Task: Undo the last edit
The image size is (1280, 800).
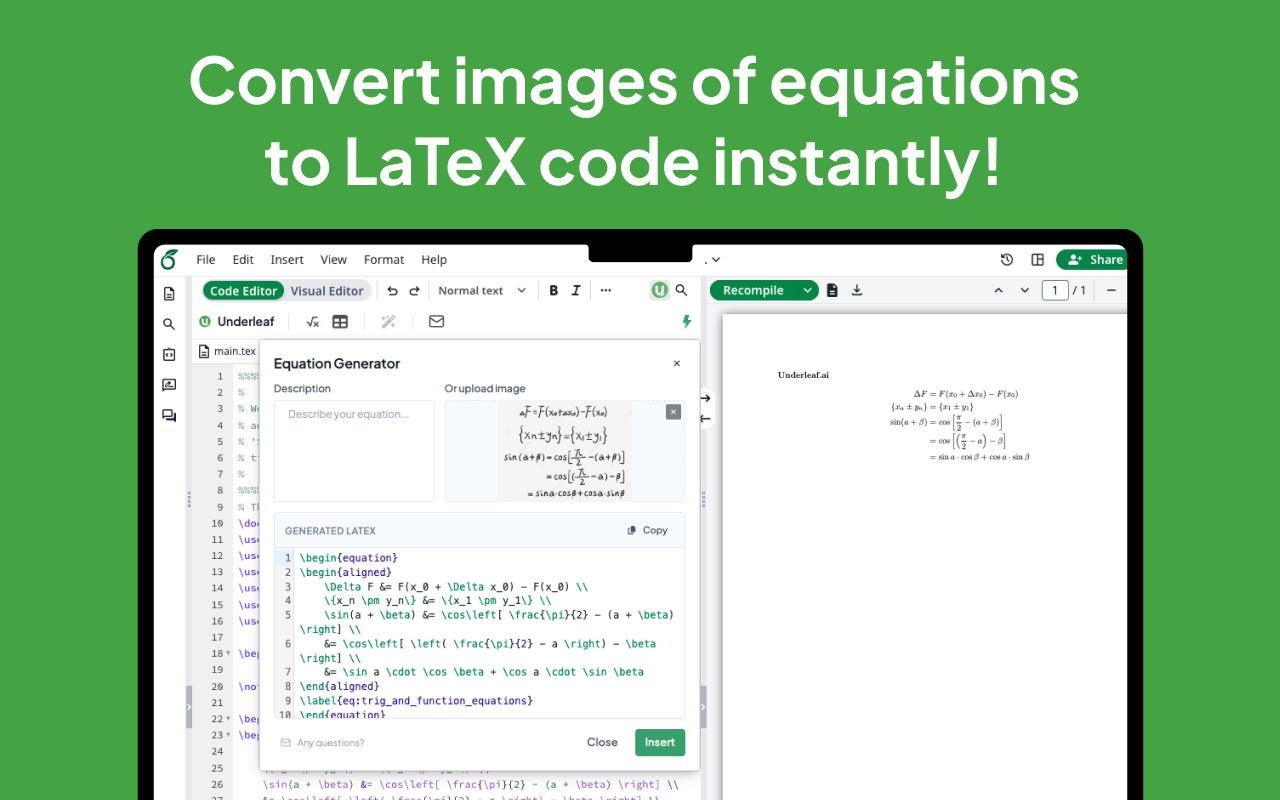Action: coord(392,291)
